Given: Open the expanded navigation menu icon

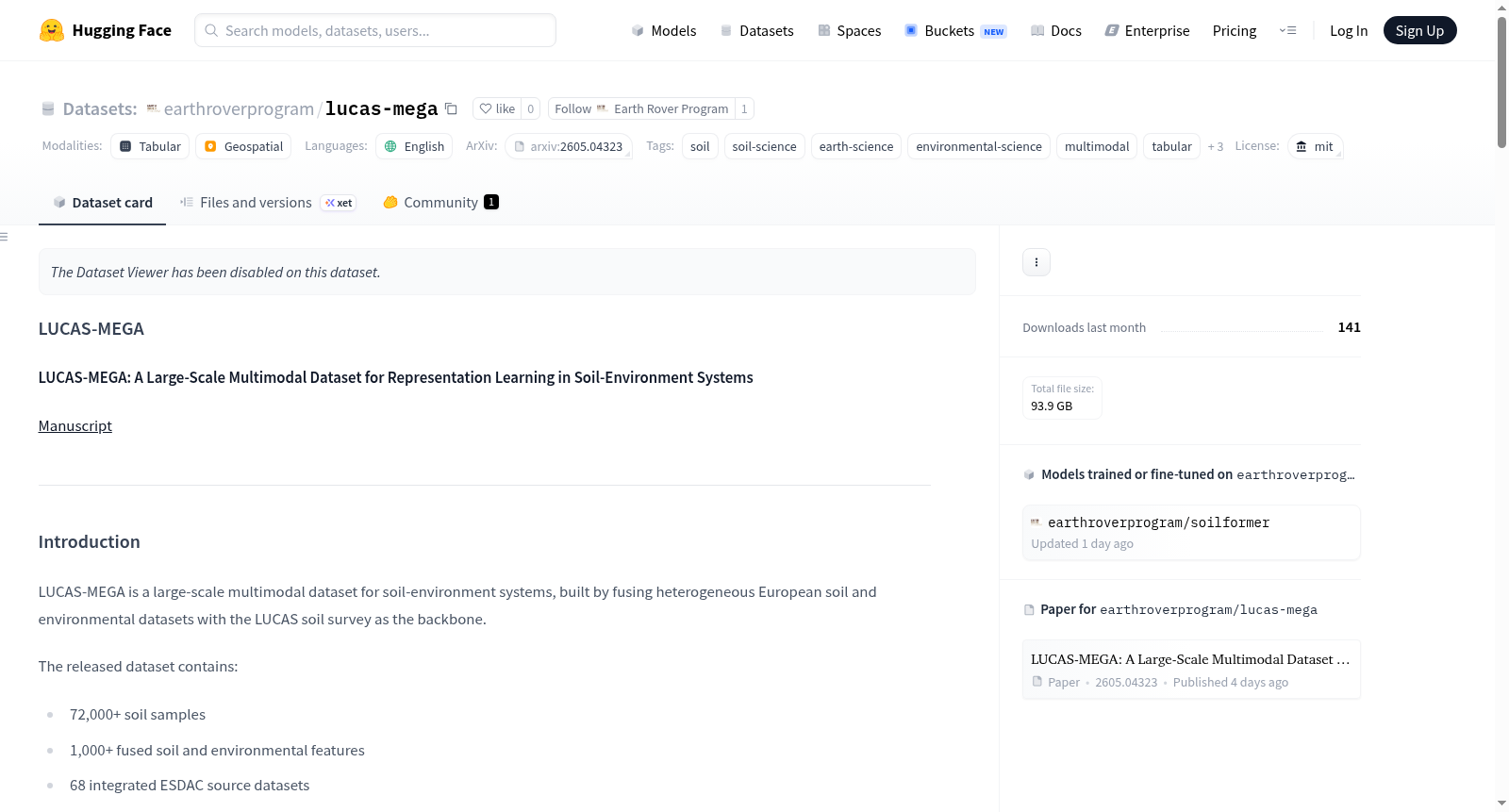Looking at the screenshot, I should [1287, 30].
